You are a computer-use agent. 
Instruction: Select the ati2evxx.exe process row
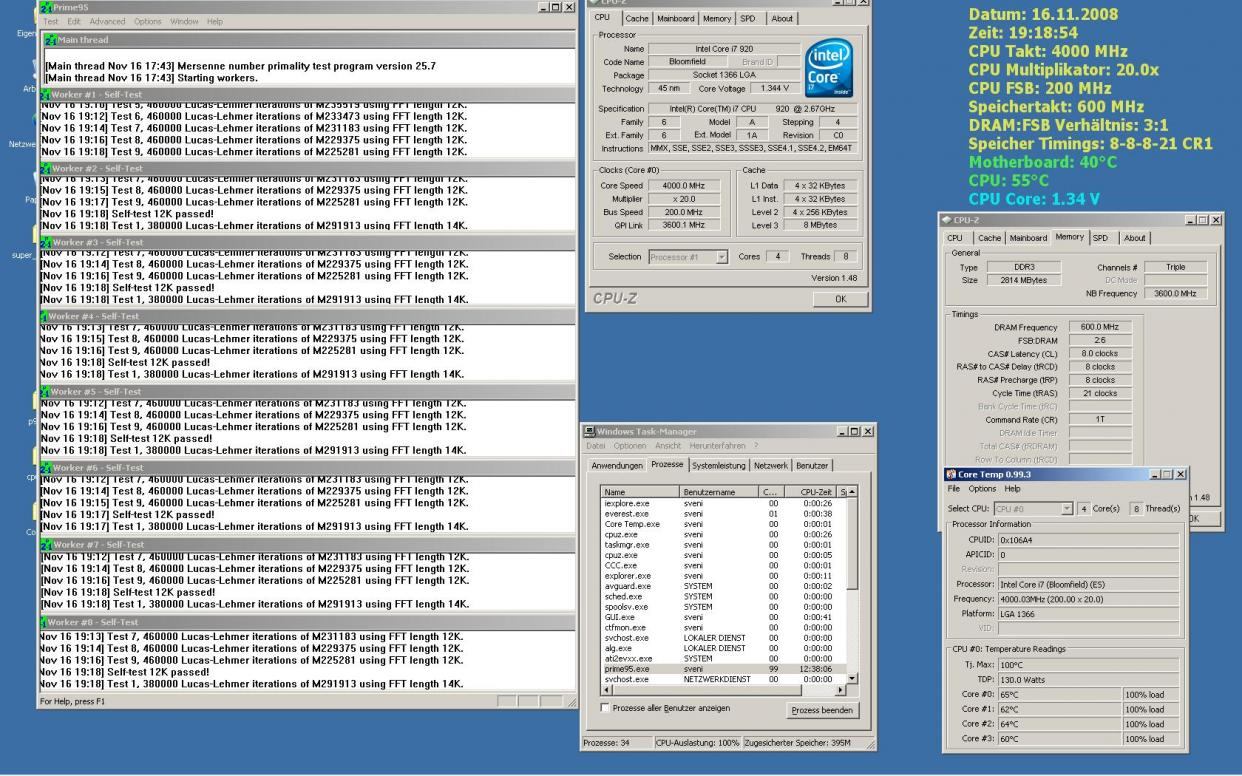[723, 659]
